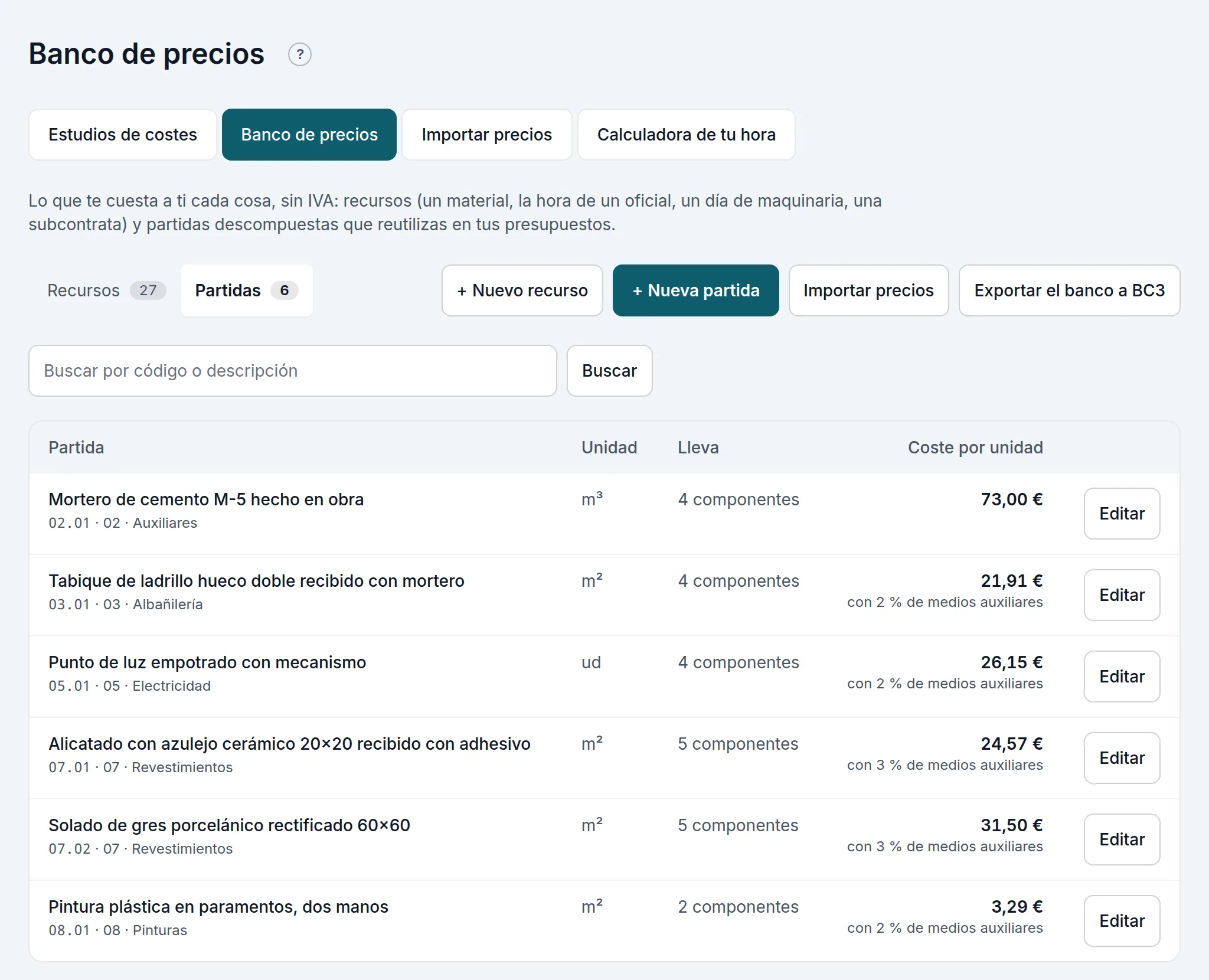Edit the Mortero de cemento M-5 partida

click(x=1122, y=514)
